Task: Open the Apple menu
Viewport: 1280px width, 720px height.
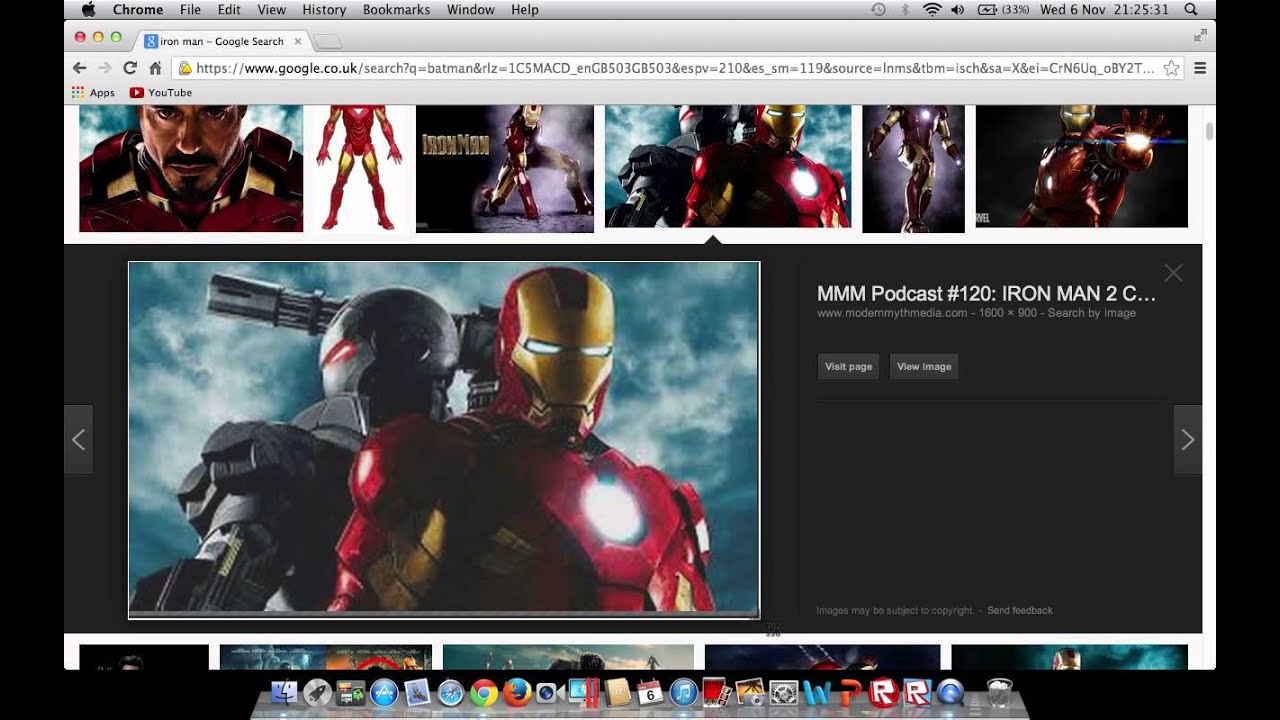Action: [x=88, y=9]
